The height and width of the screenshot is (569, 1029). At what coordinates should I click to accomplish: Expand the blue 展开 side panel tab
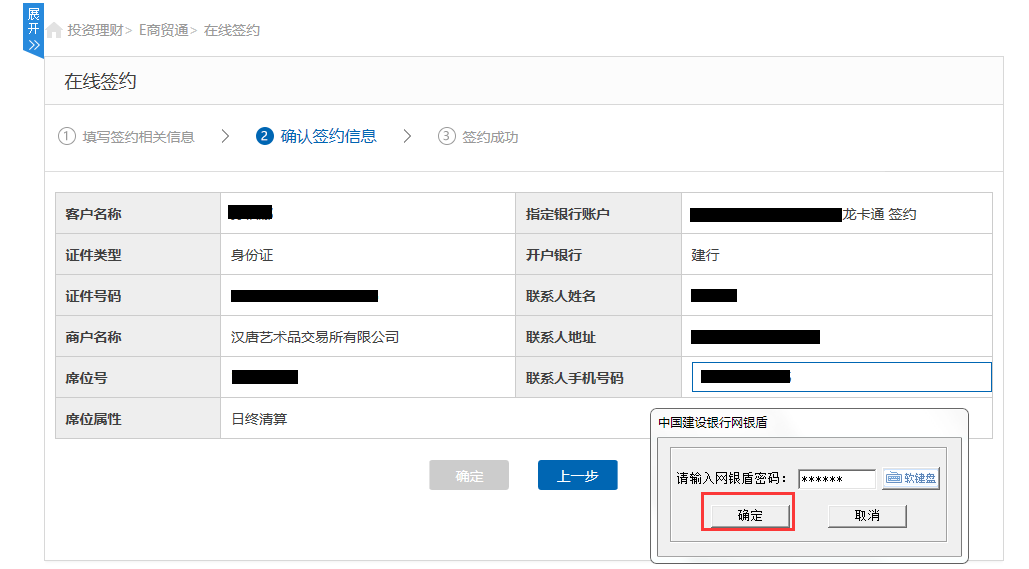tap(33, 30)
